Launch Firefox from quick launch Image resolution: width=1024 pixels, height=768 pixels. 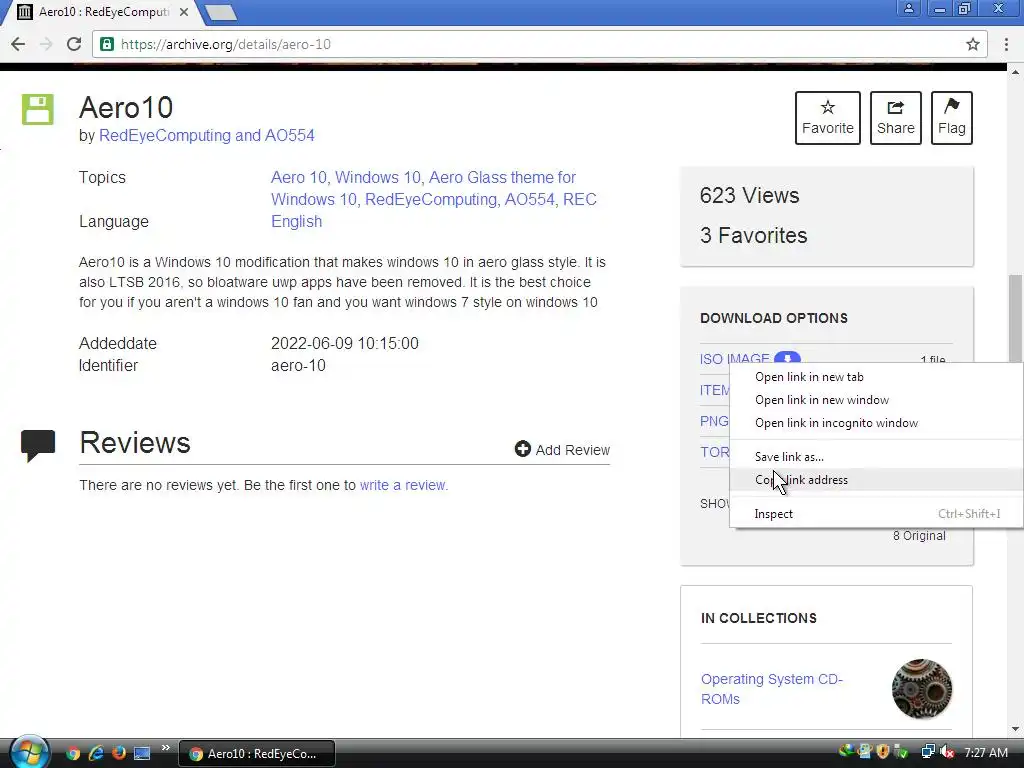coord(118,753)
